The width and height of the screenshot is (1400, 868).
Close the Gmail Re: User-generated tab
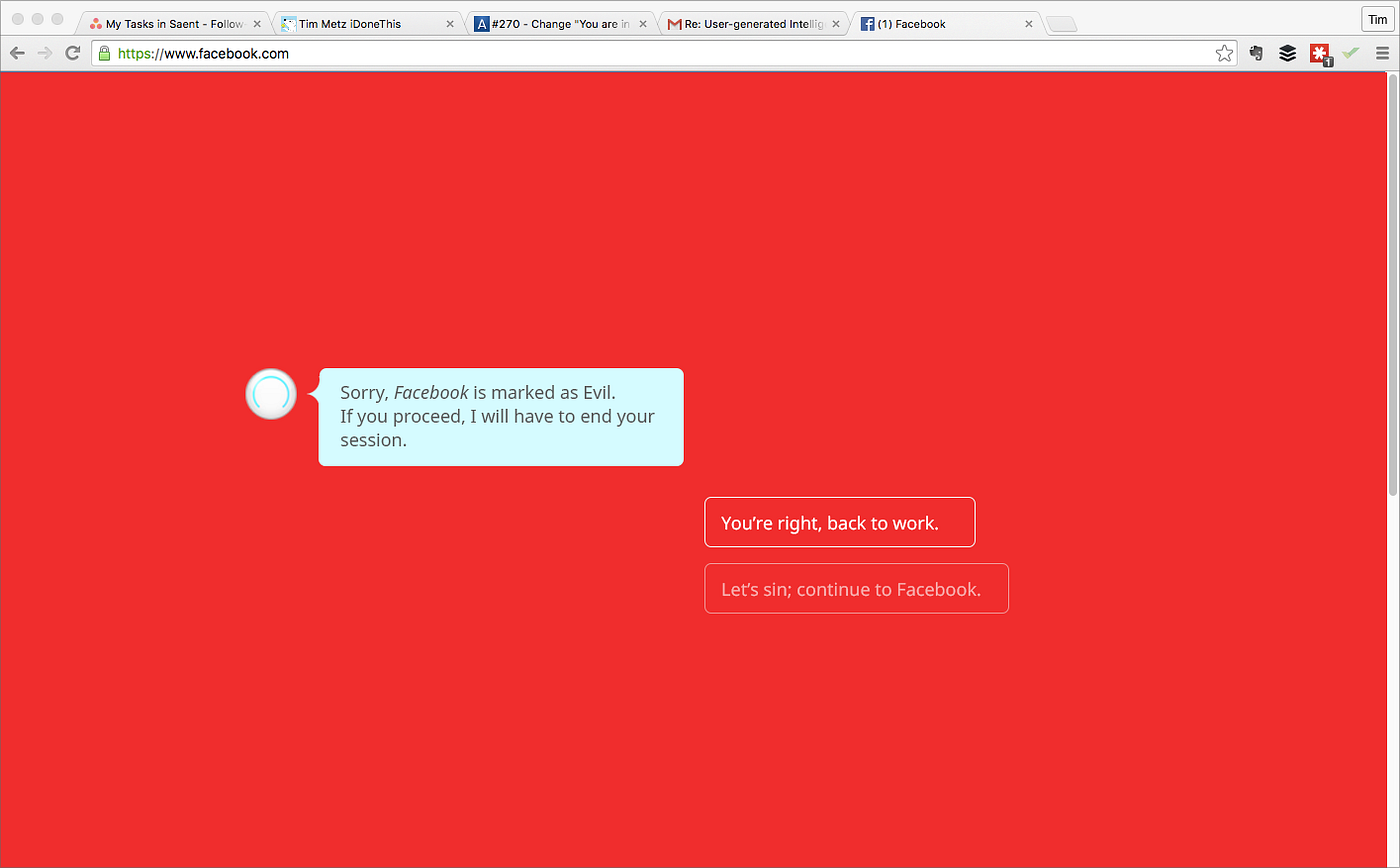(836, 24)
